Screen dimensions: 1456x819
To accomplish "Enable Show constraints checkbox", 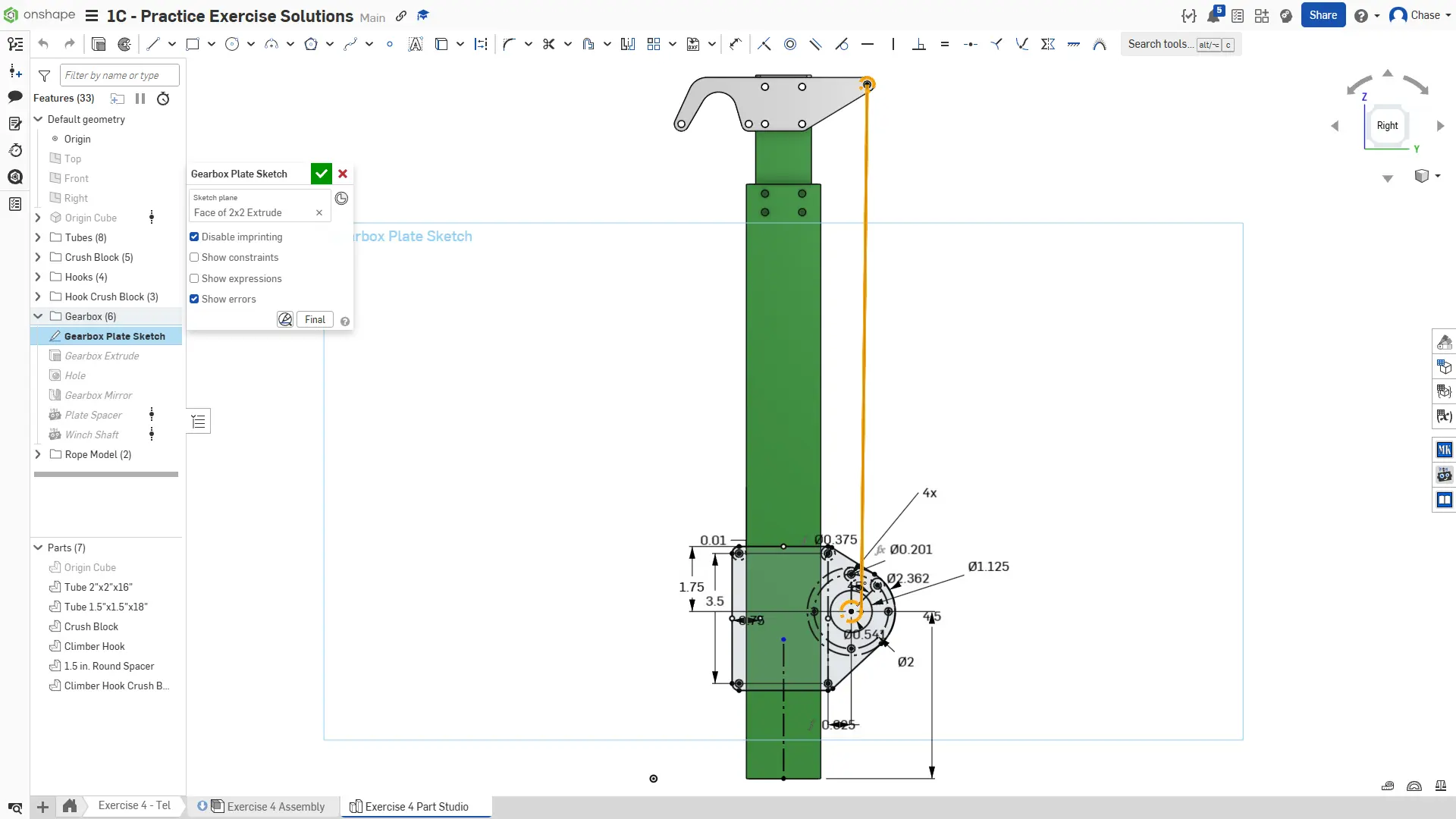I will coord(194,257).
